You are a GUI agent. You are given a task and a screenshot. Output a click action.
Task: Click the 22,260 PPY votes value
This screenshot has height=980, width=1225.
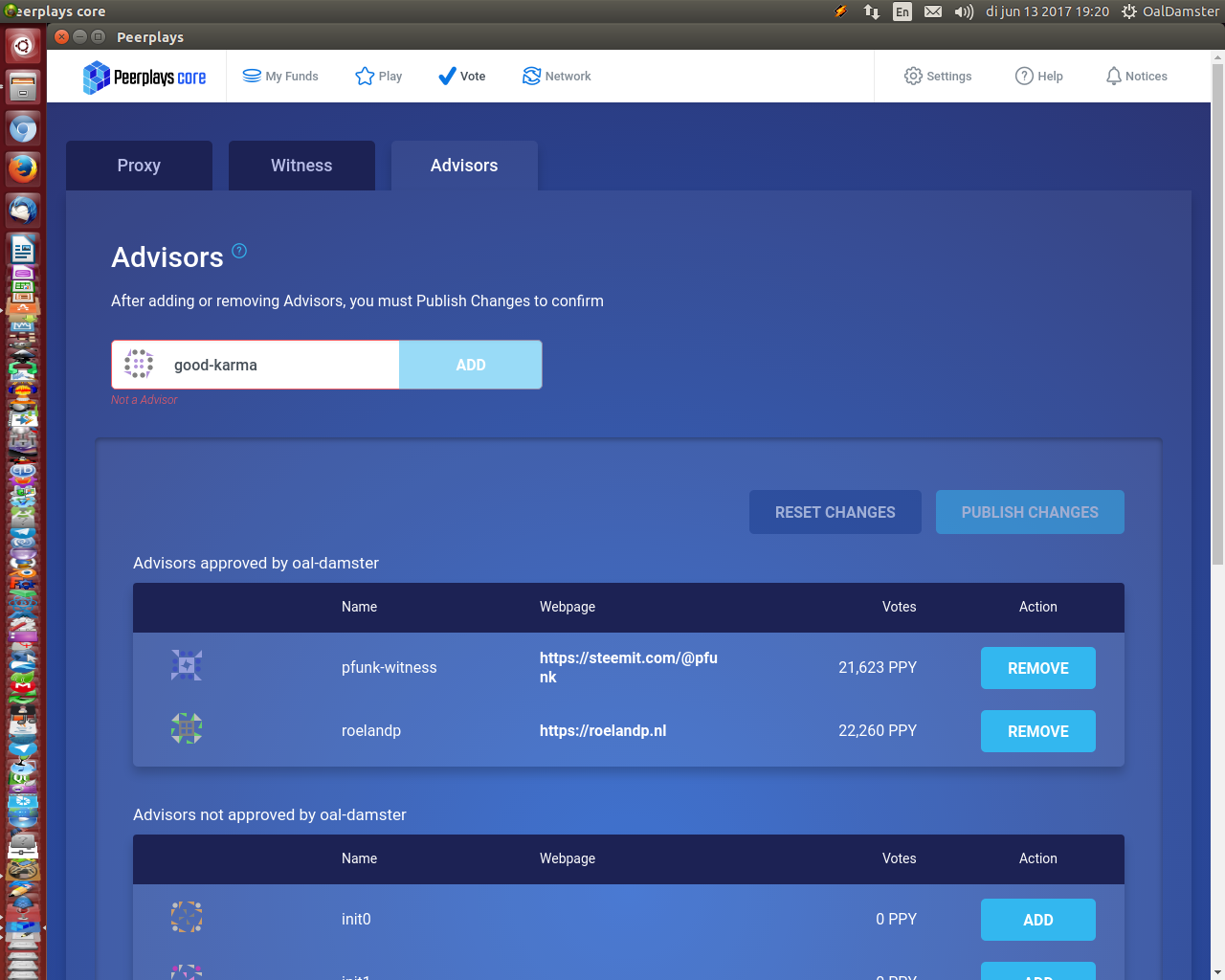[878, 730]
